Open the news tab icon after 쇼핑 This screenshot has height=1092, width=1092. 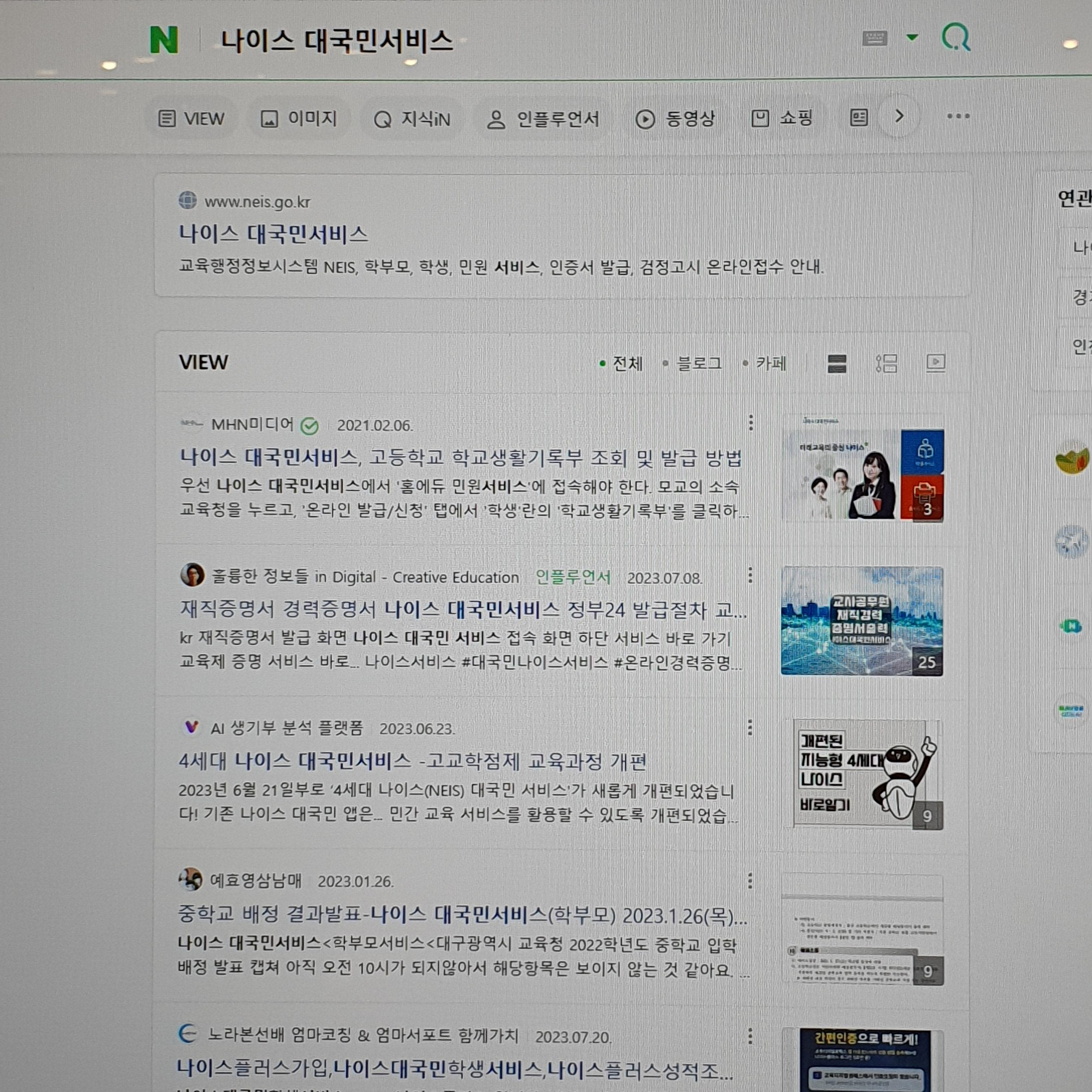coord(859,118)
